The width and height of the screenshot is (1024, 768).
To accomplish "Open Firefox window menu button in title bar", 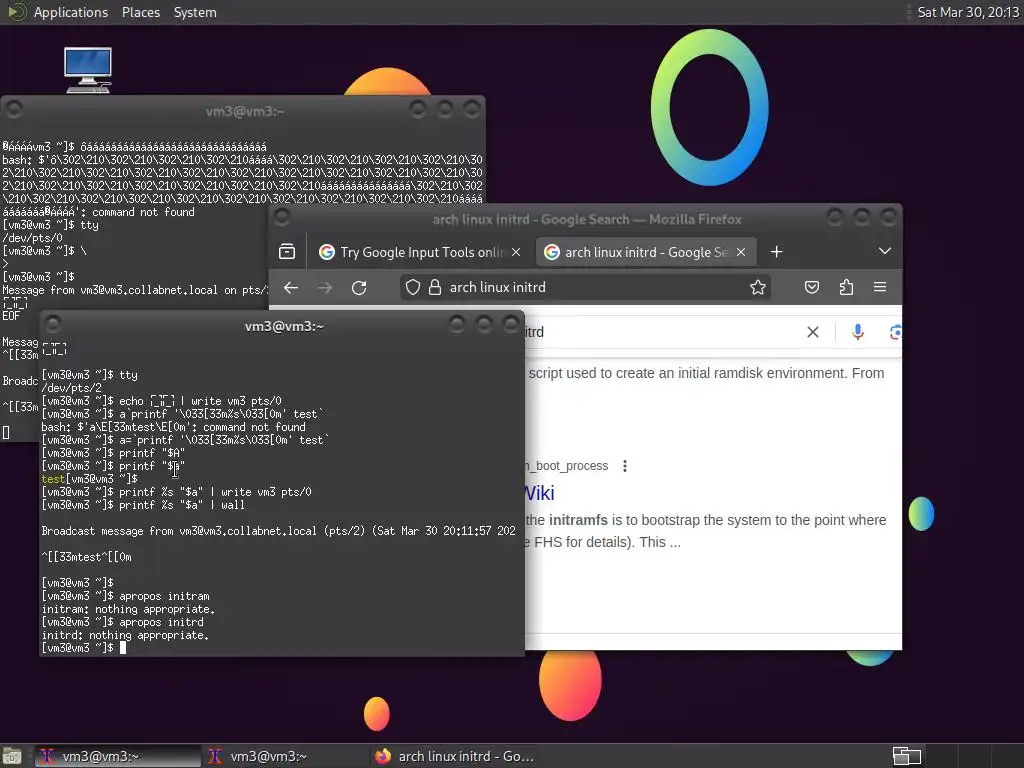I will (x=281, y=216).
